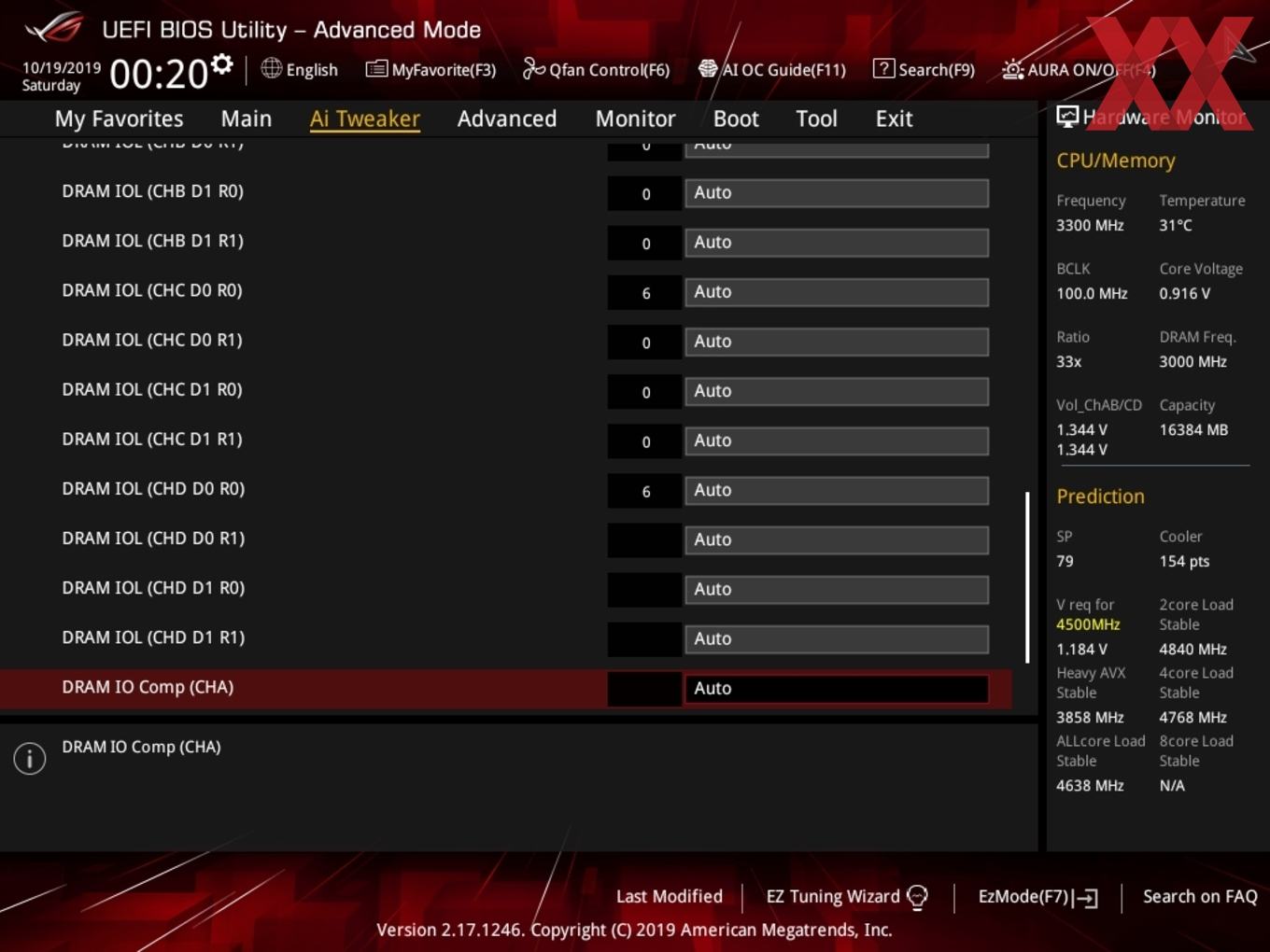This screenshot has width=1270, height=952.
Task: Click Auto field for DRAM IO Comp (CHA)
Action: [837, 689]
